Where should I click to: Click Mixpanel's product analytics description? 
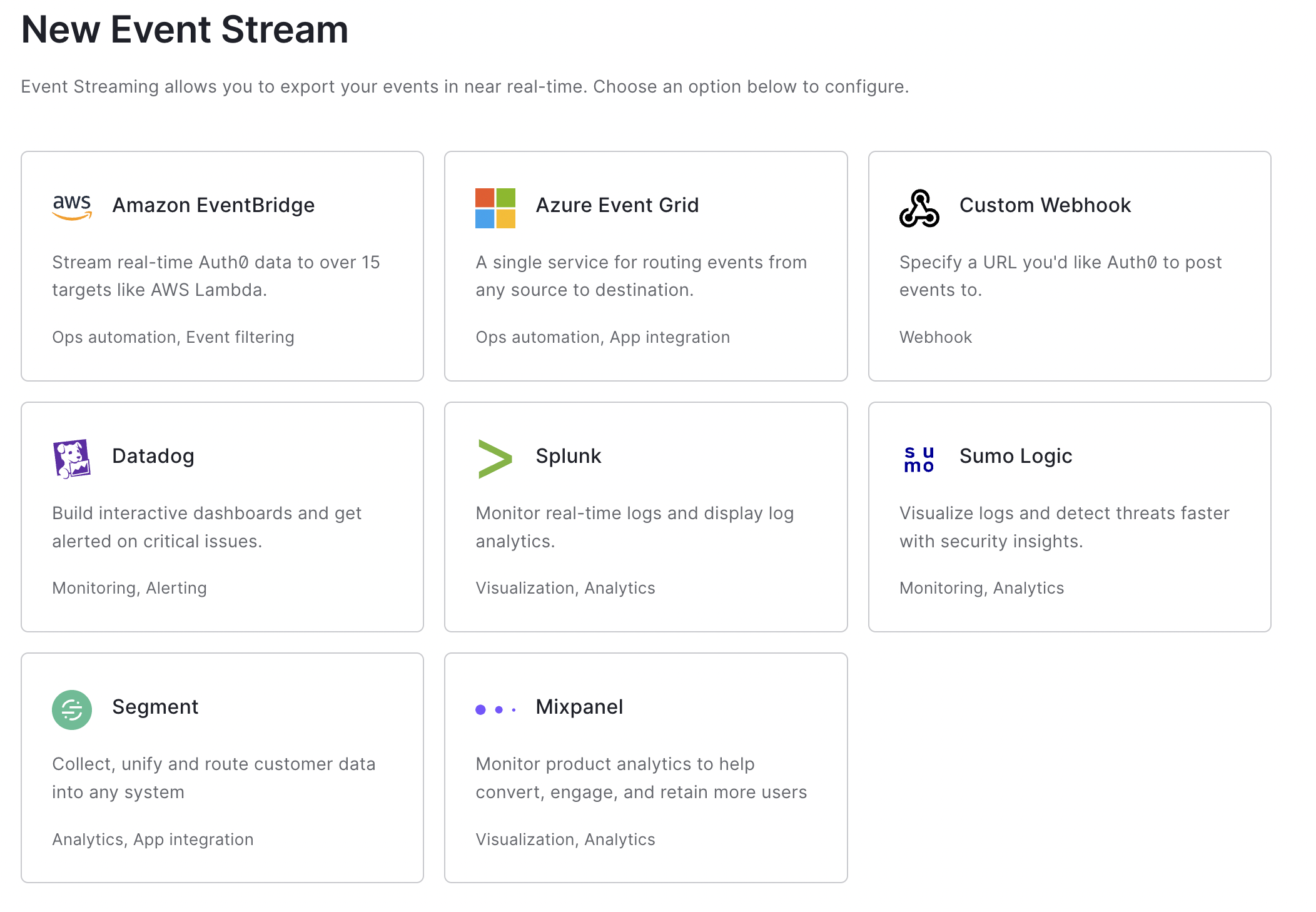coord(640,778)
